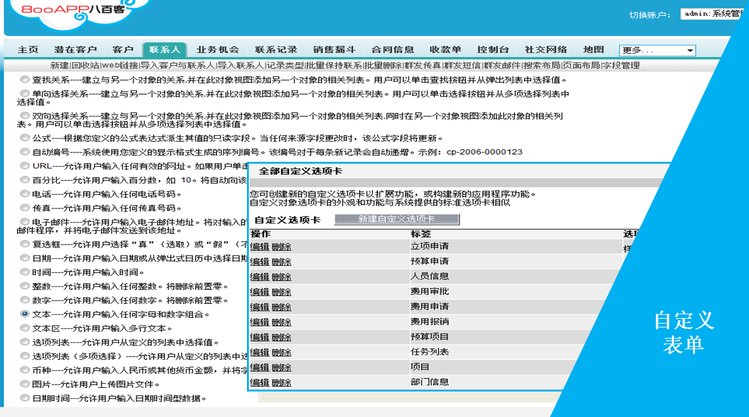Screen dimensions: 749x417
Task: Open the 回收站 submenu link
Action: pyautogui.click(x=85, y=65)
